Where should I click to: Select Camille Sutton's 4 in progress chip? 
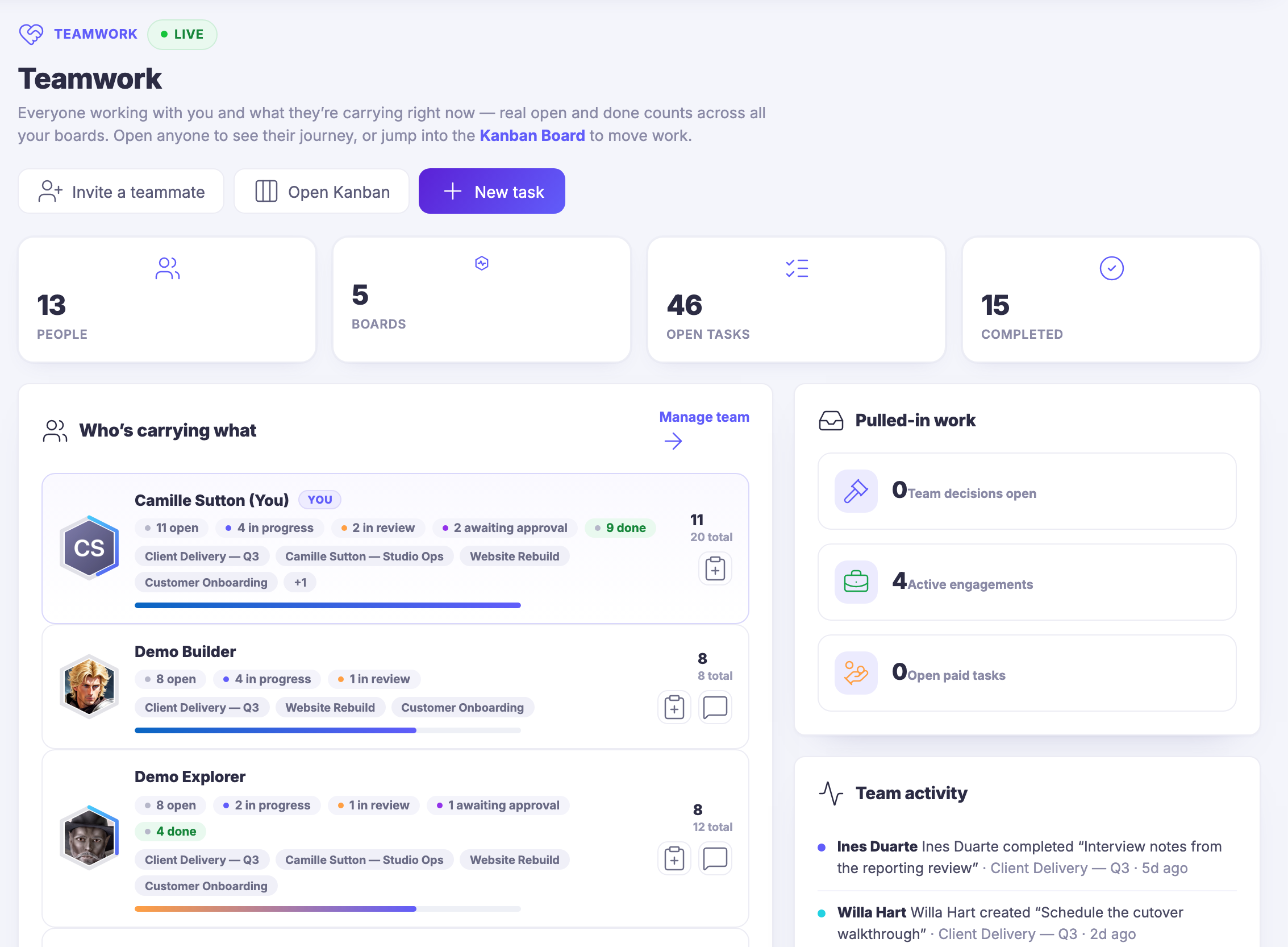(269, 528)
